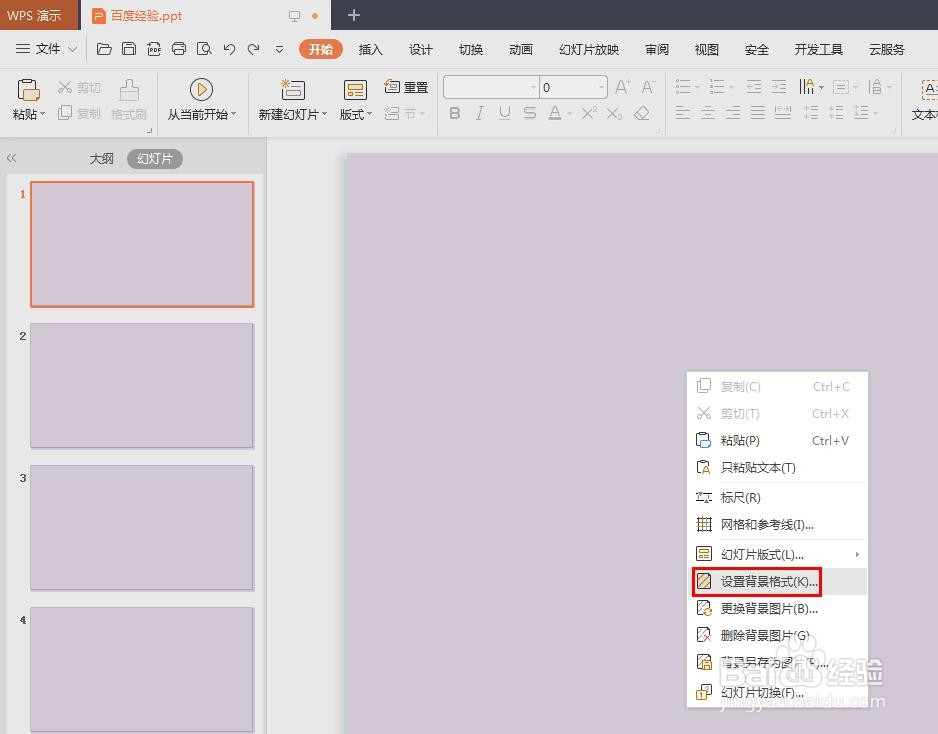
Task: Choose 更换背景图片(B) in the context menu
Action: 778,608
